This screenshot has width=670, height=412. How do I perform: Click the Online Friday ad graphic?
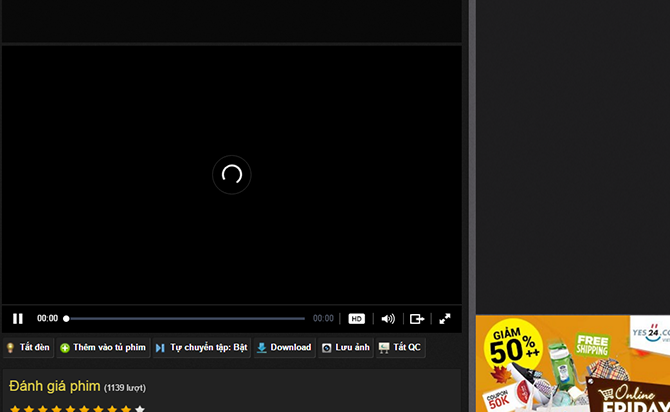630,396
